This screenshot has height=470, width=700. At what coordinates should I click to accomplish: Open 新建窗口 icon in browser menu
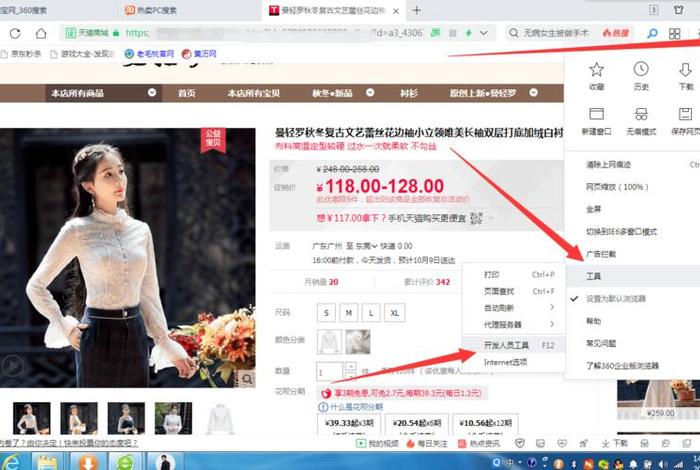[x=596, y=114]
